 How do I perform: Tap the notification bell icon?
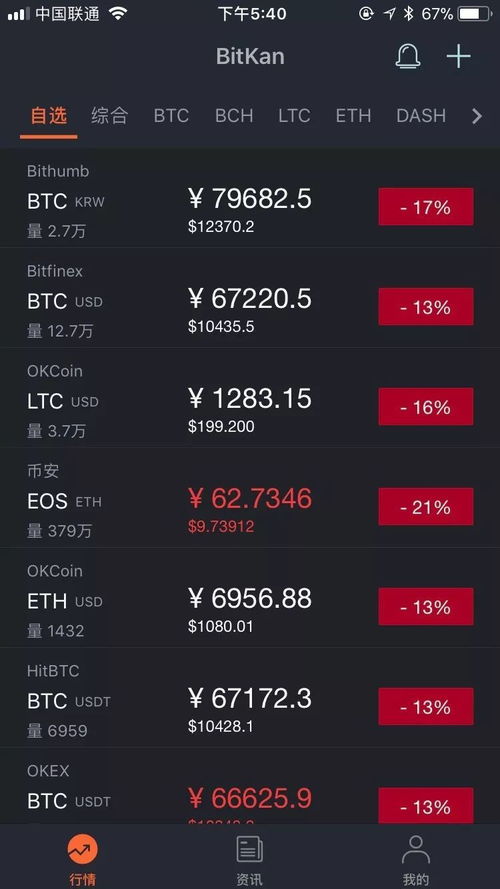click(x=408, y=57)
